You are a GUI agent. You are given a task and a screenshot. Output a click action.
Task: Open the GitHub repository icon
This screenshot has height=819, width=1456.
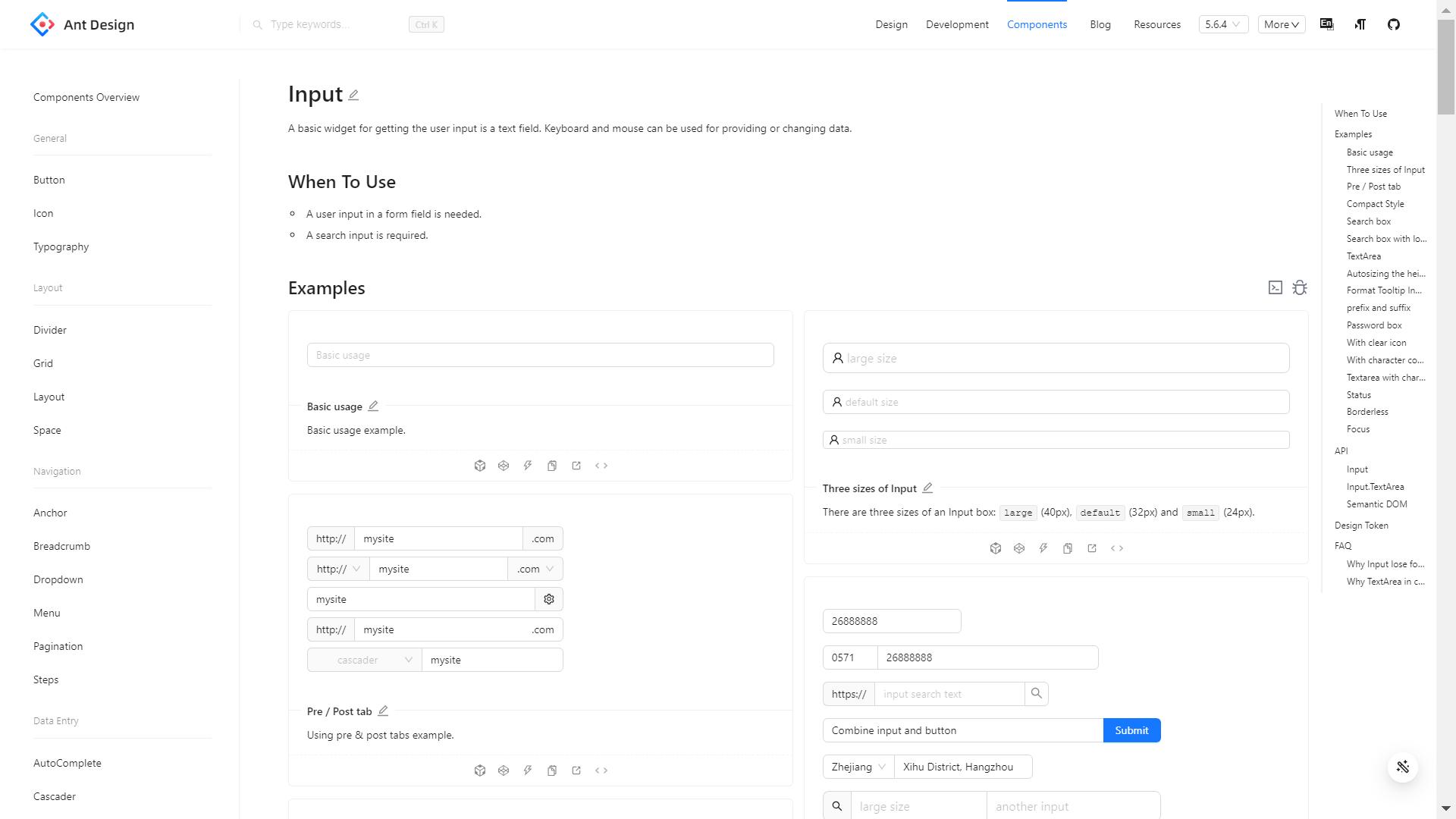1394,24
